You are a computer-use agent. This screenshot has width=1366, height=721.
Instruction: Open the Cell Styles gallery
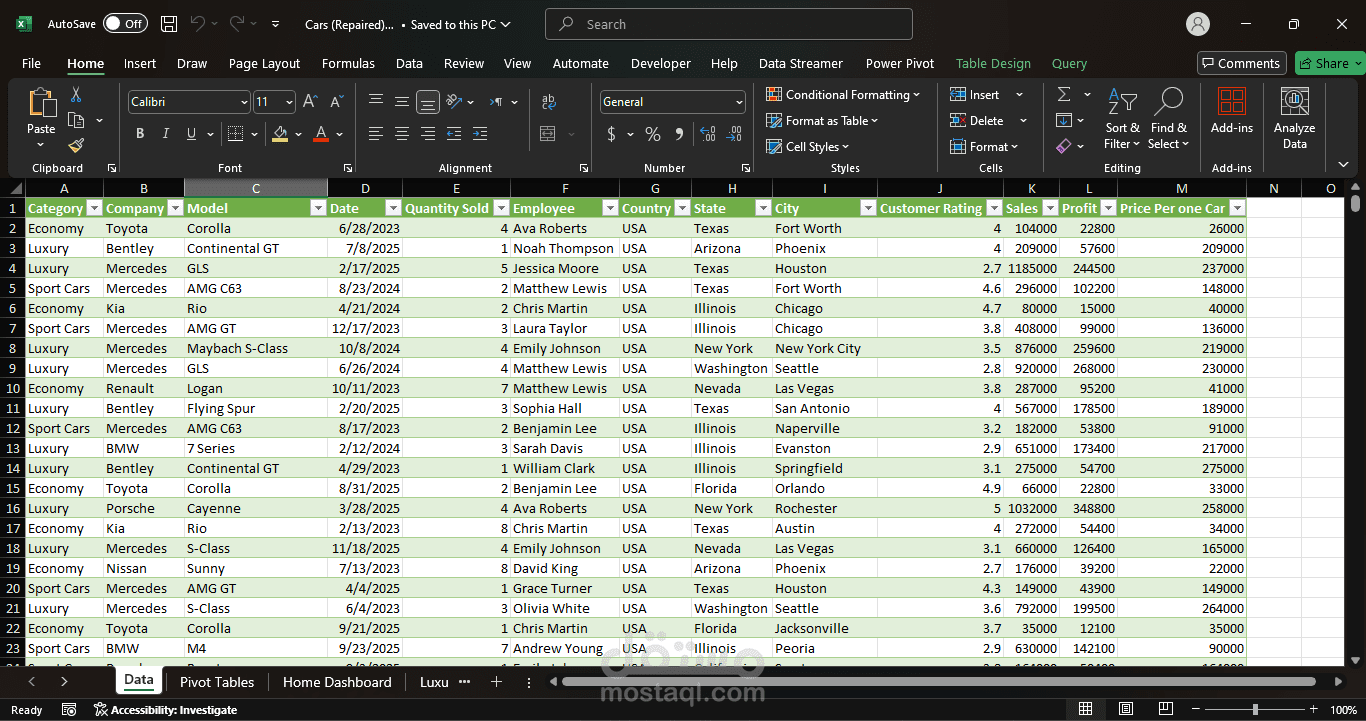coord(810,146)
